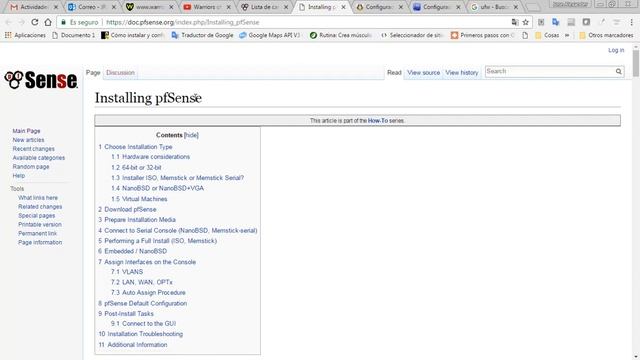This screenshot has width=640, height=360.
Task: Open the View history tab
Action: (x=462, y=73)
